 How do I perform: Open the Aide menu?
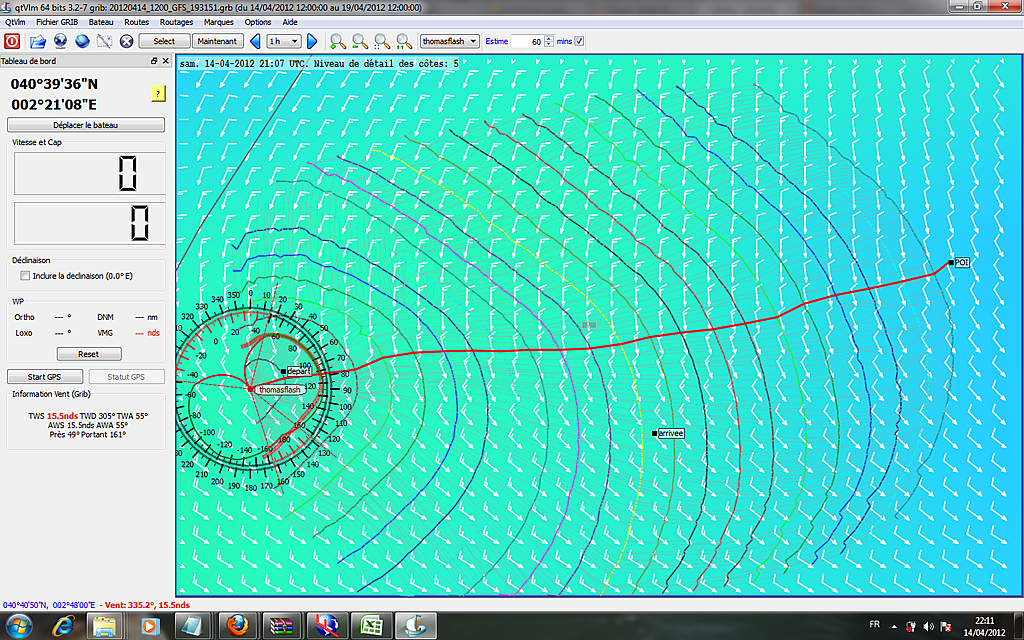pyautogui.click(x=289, y=22)
